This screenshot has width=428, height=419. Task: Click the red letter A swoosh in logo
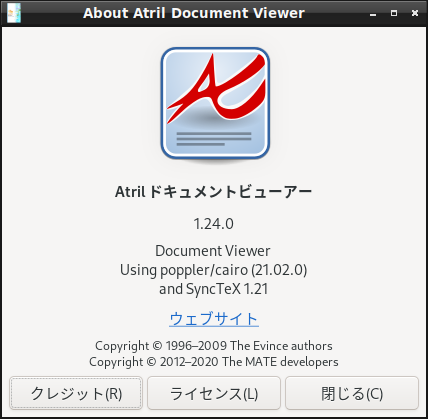coord(217,87)
